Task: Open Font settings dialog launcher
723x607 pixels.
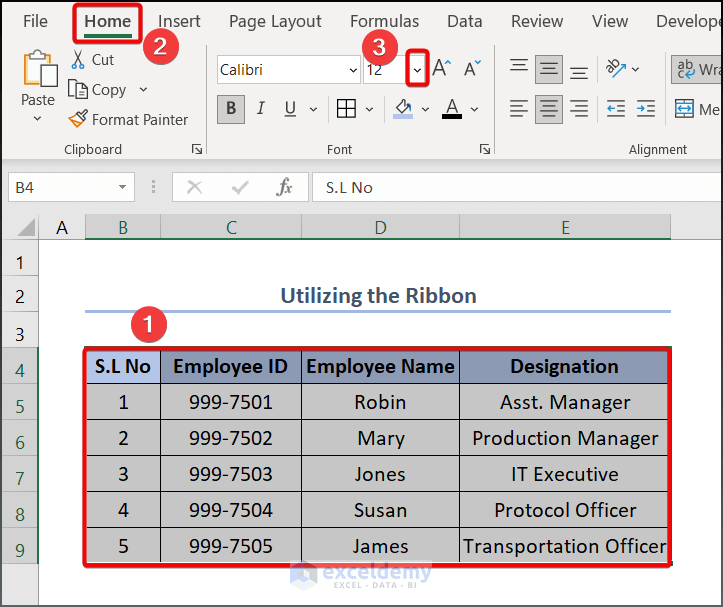Action: coord(485,149)
